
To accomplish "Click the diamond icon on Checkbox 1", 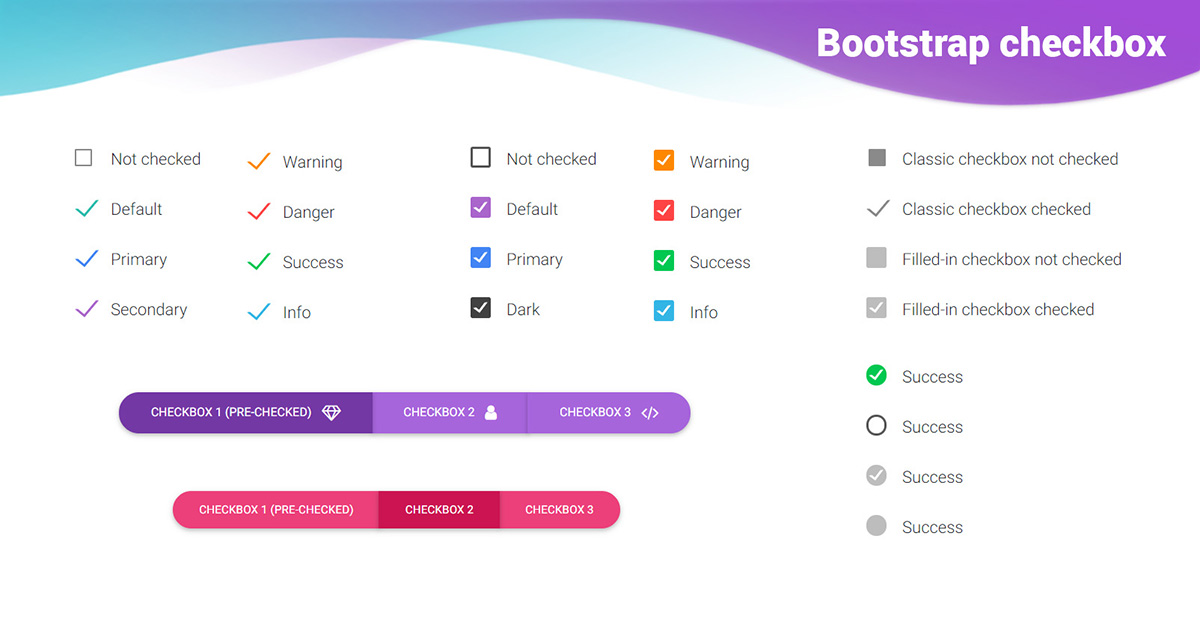I will [331, 412].
